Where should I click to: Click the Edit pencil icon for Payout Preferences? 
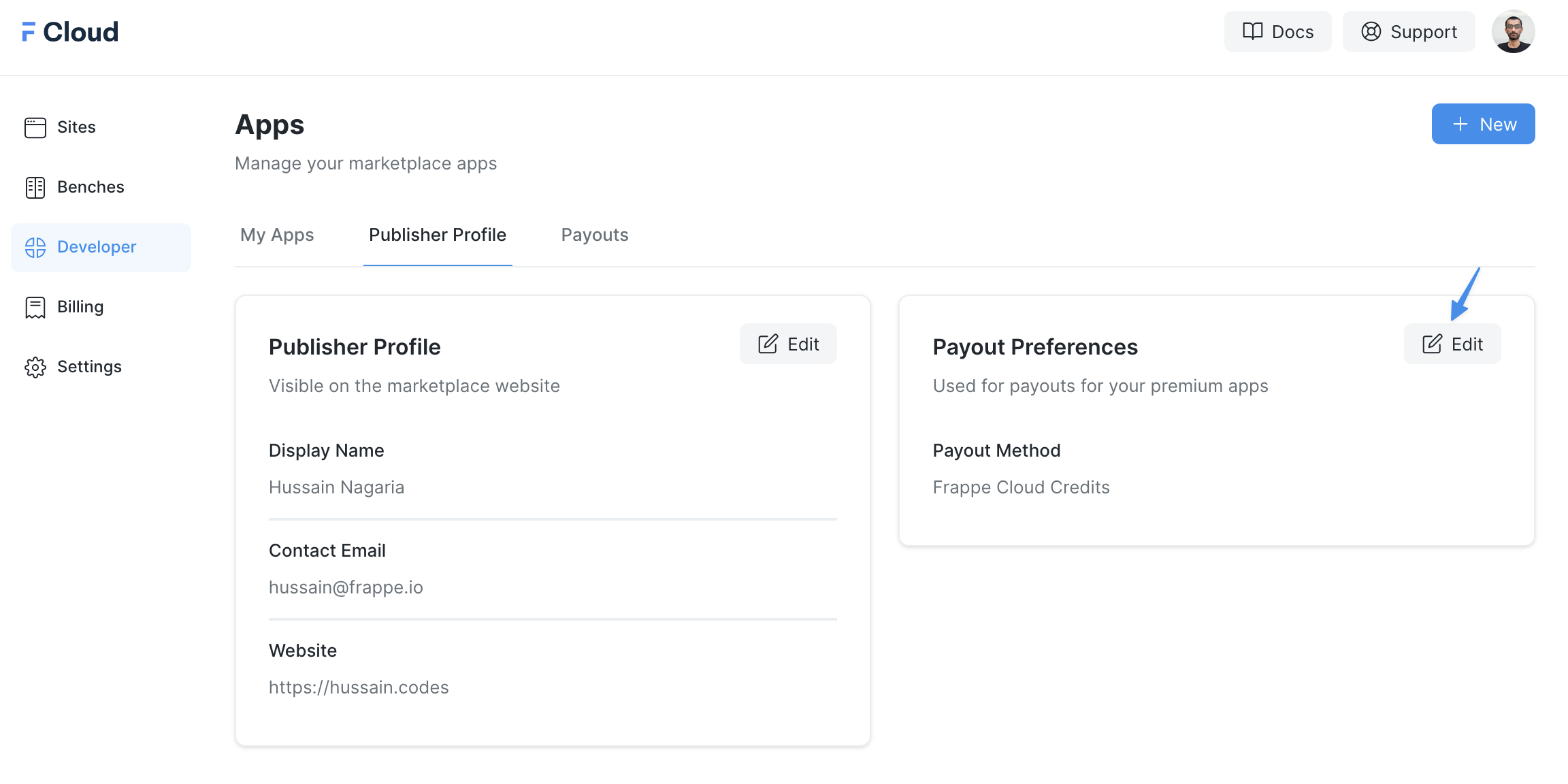[1432, 344]
